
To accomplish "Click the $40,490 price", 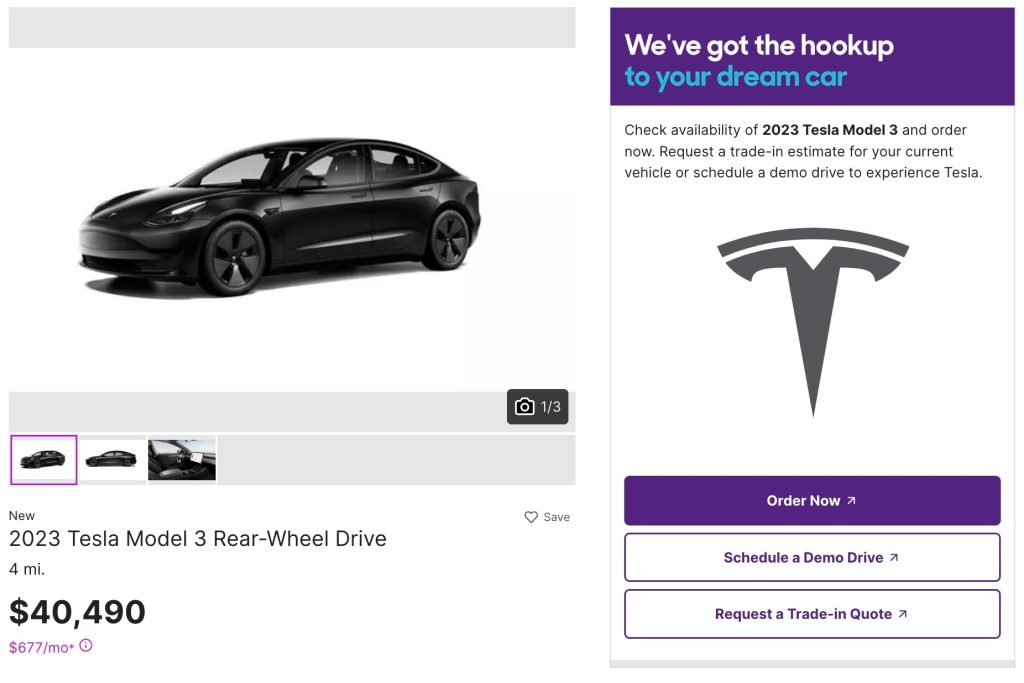I will point(78,612).
